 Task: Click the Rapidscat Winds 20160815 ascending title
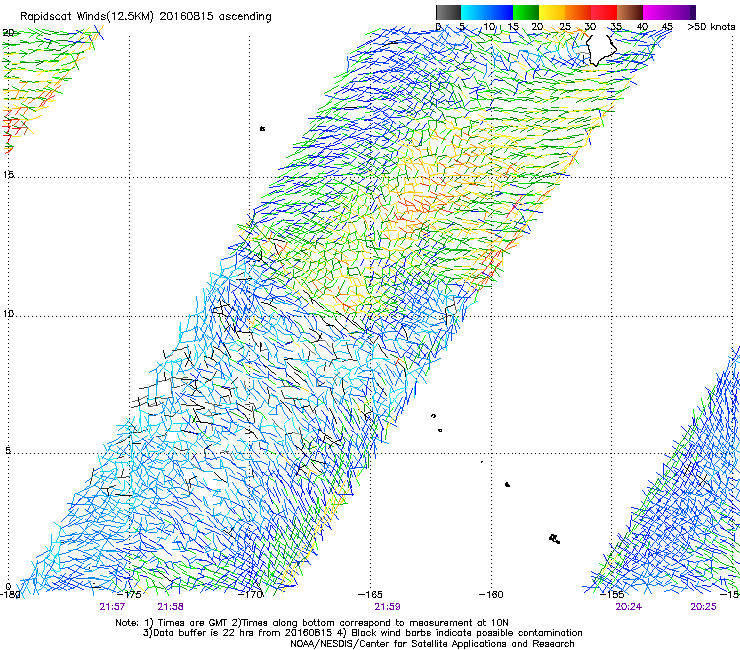(146, 16)
